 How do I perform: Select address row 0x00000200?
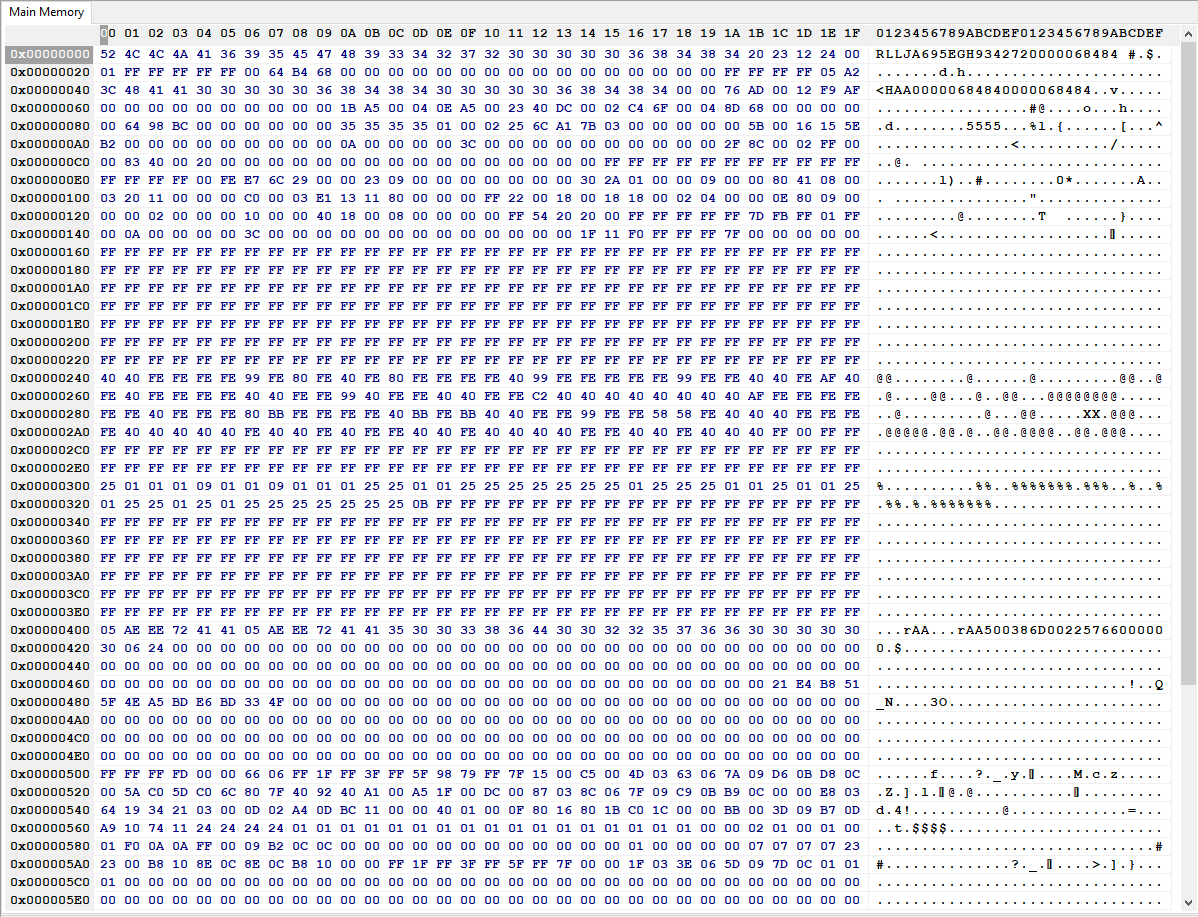click(x=50, y=342)
